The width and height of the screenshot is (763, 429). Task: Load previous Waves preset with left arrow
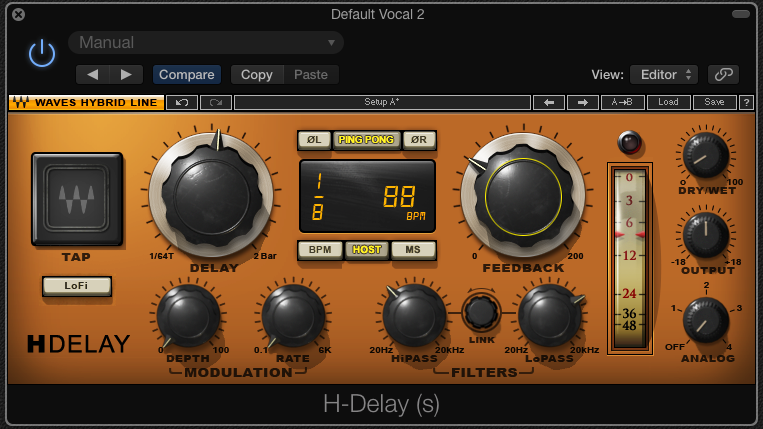(x=549, y=102)
